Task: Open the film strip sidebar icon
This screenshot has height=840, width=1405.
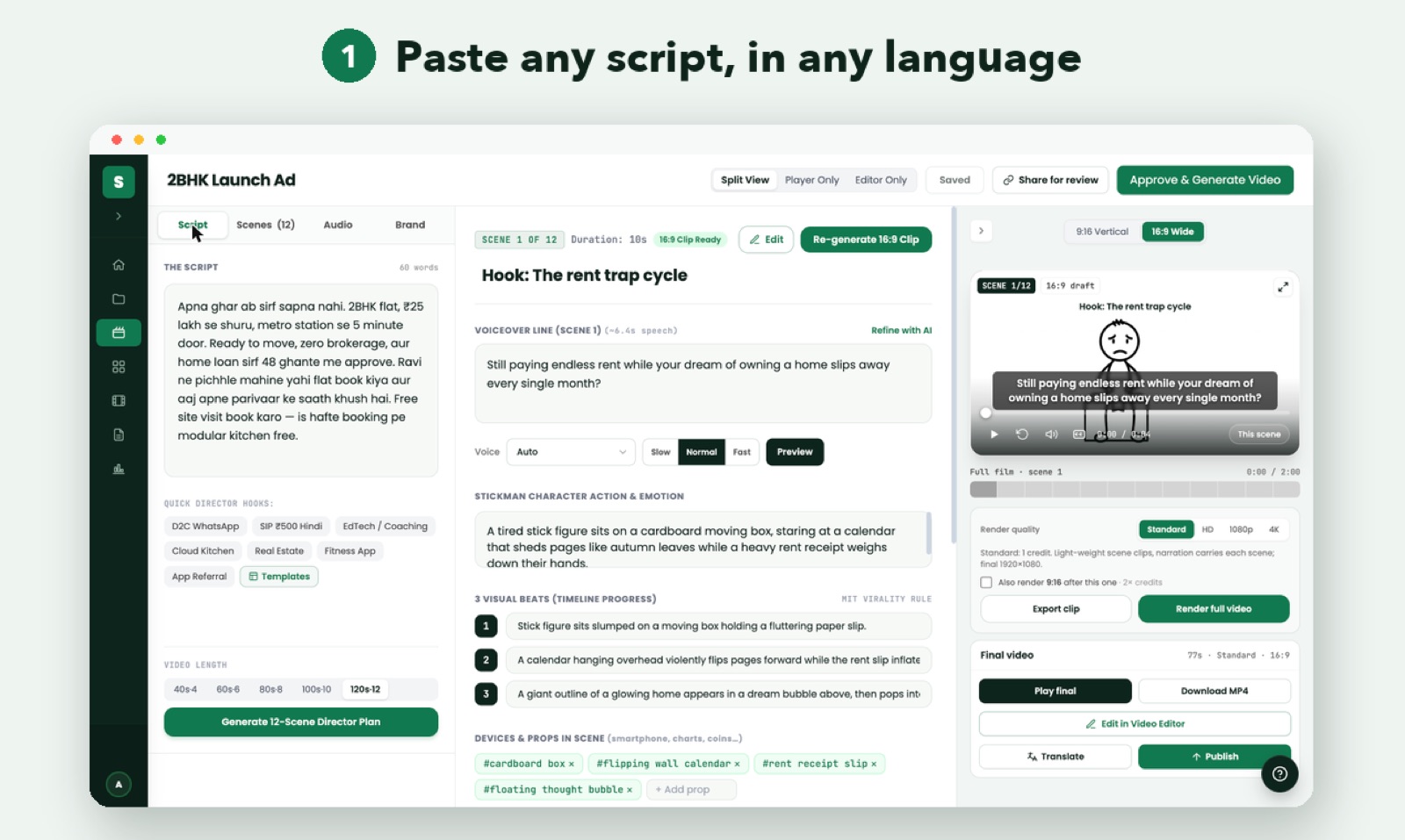Action: tap(119, 400)
